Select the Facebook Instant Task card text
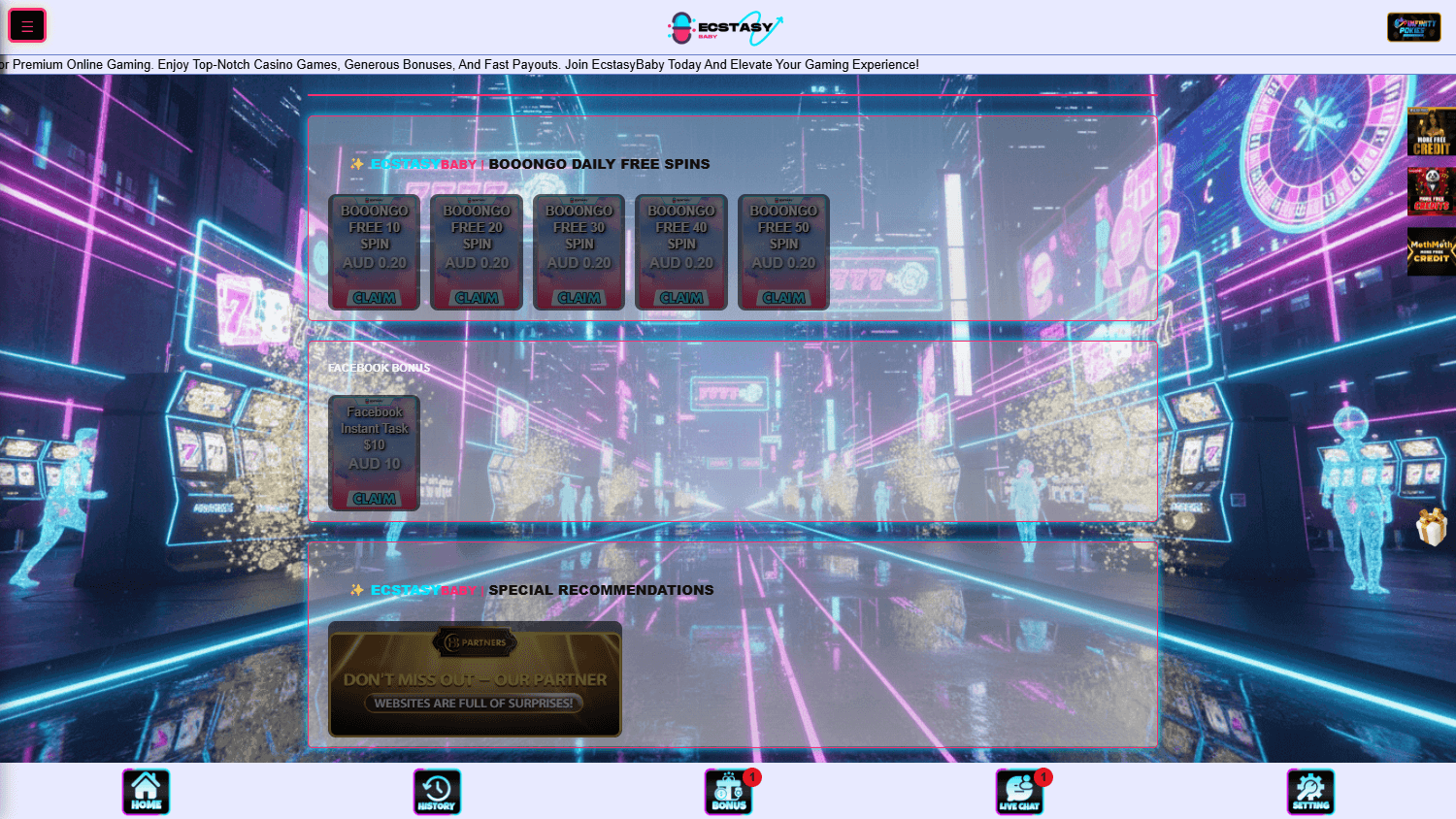Image resolution: width=1456 pixels, height=819 pixels. (375, 428)
